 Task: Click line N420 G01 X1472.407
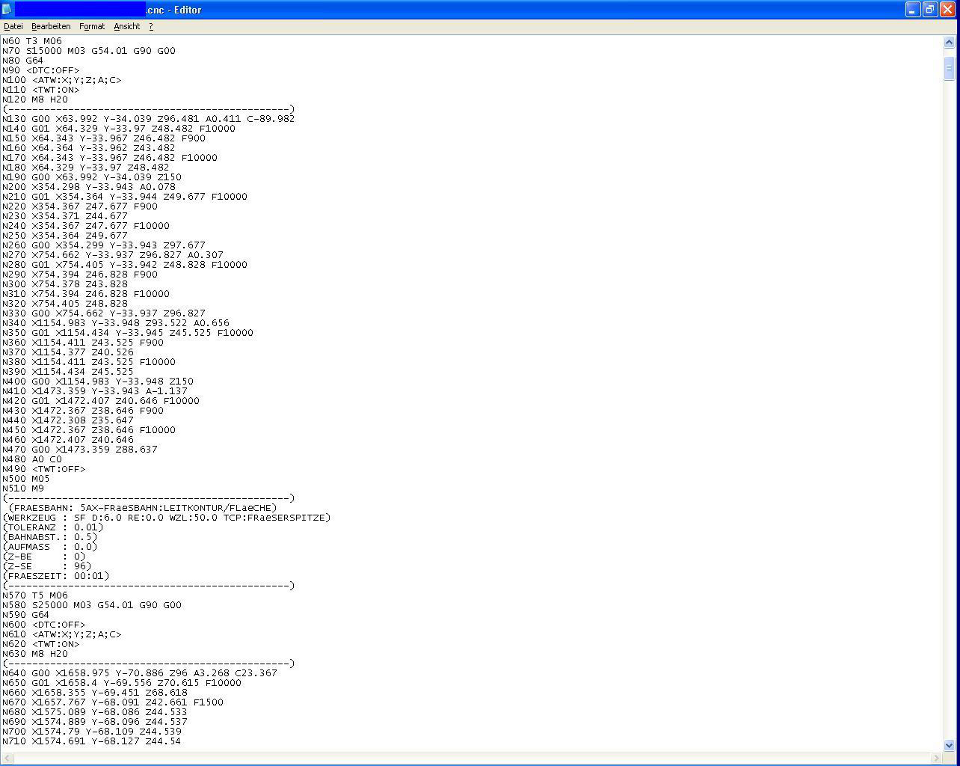click(100, 400)
